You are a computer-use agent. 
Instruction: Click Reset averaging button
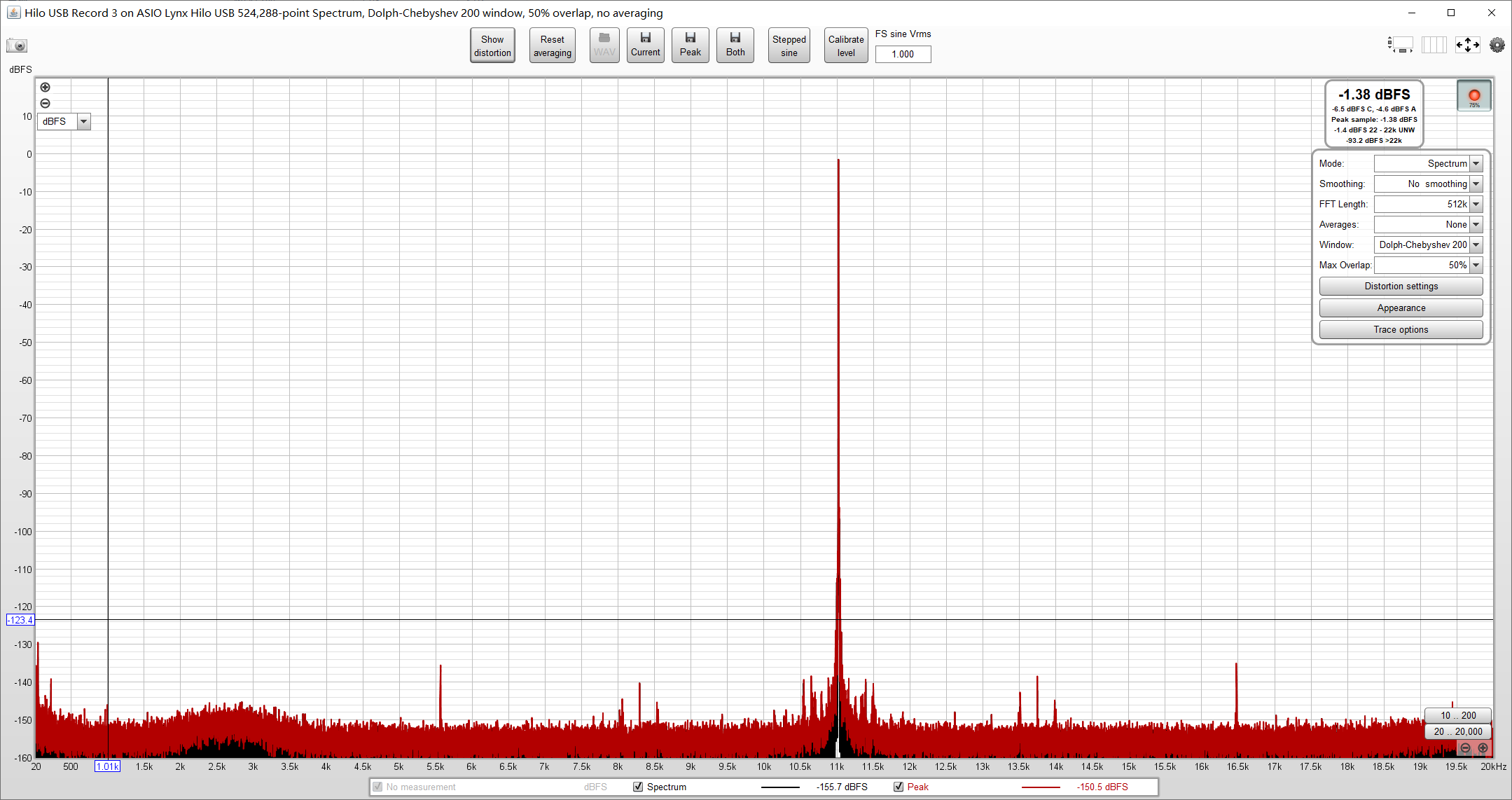(x=552, y=46)
